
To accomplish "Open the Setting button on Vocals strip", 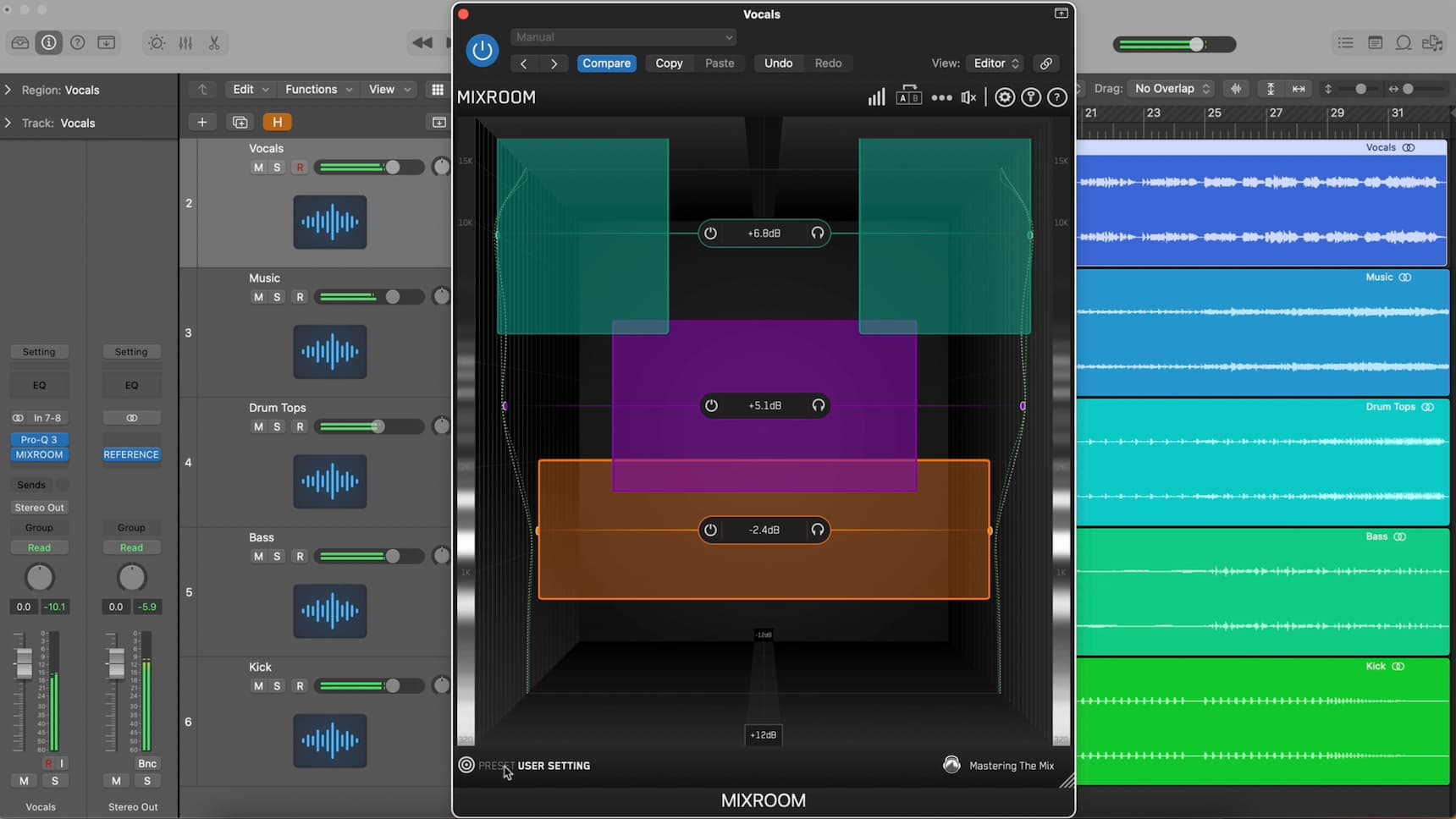I will pyautogui.click(x=39, y=352).
